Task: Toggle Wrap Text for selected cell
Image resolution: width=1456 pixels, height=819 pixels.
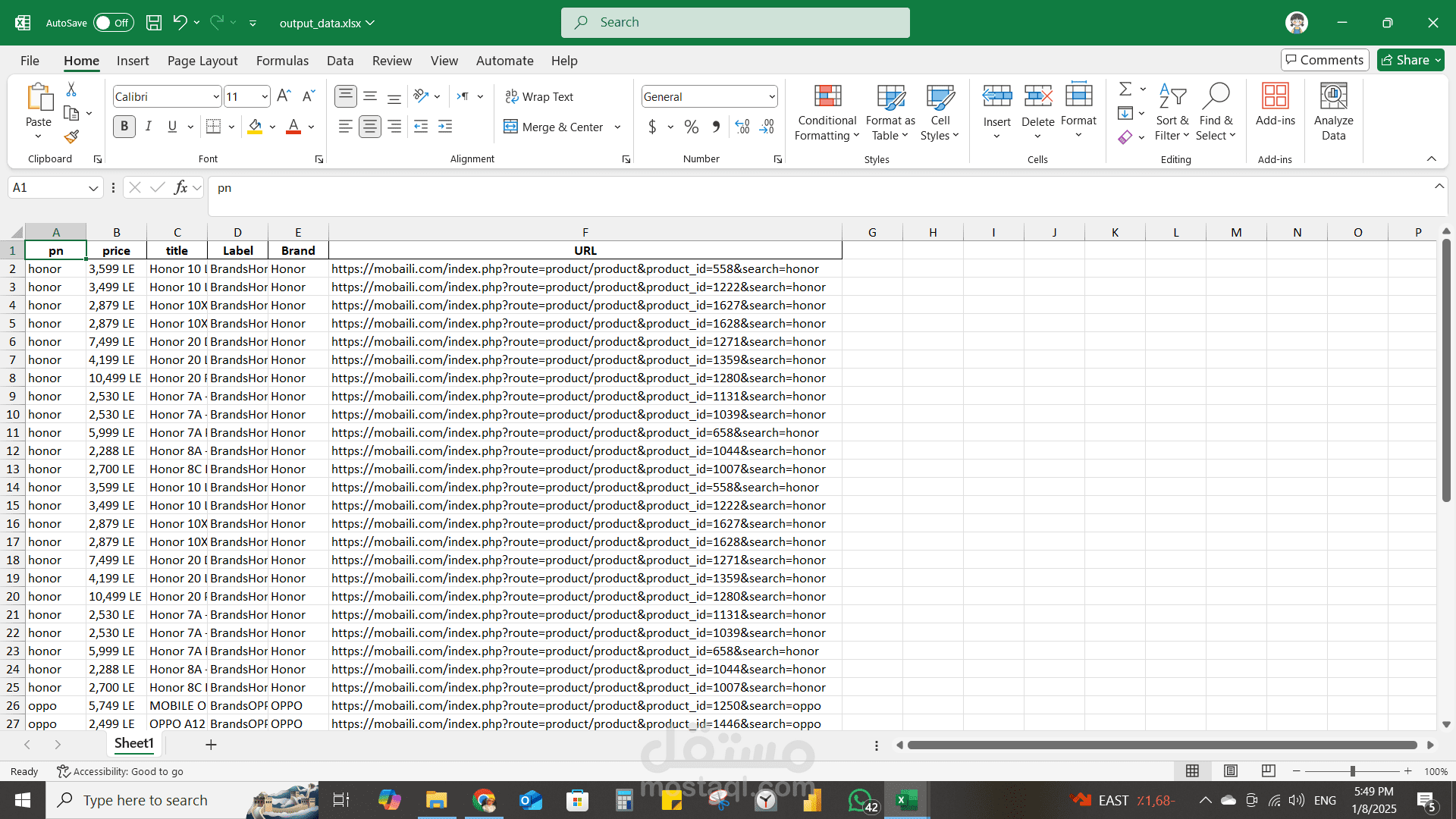Action: [539, 96]
